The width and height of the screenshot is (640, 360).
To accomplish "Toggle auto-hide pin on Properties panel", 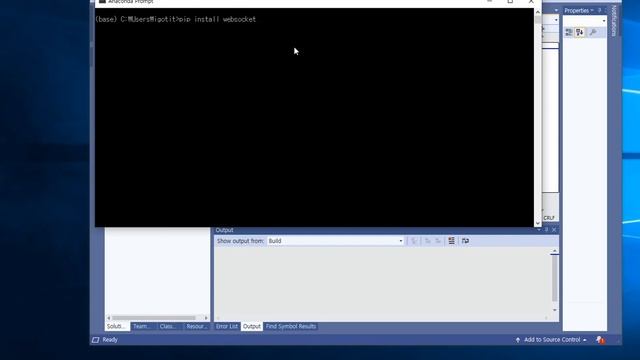I will [600, 10].
